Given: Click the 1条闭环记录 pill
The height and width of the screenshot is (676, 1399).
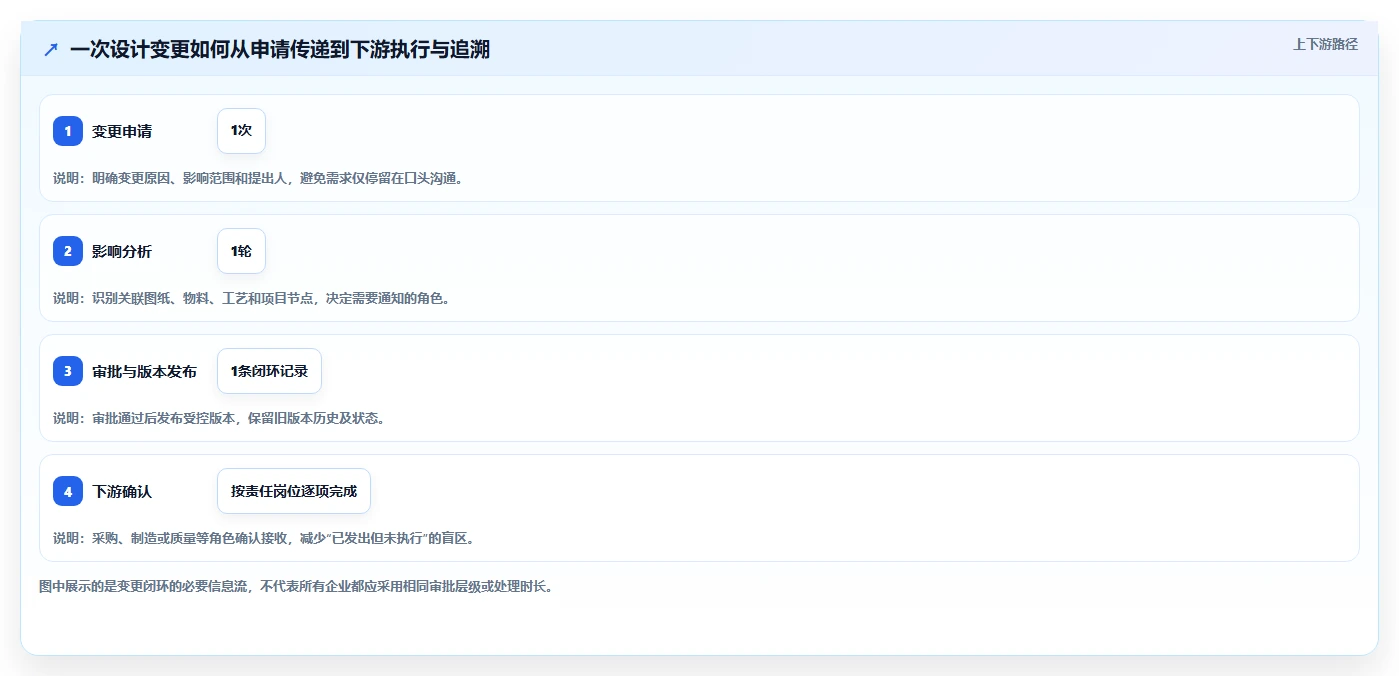Looking at the screenshot, I should [269, 371].
